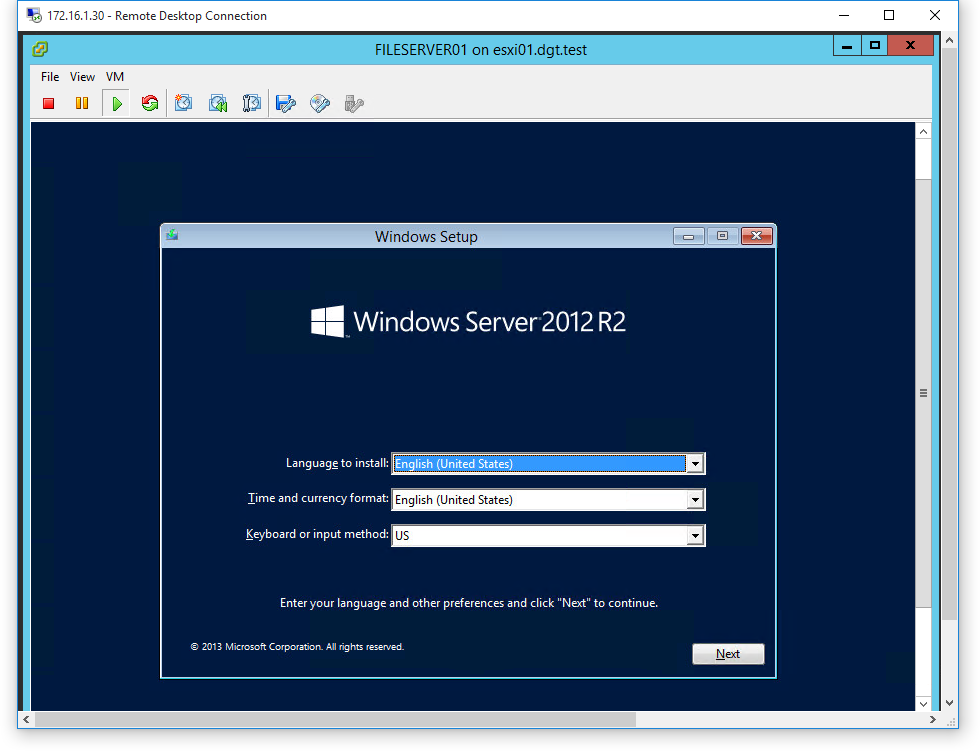Image resolution: width=980 pixels, height=751 pixels.
Task: Expand the Language to install dropdown
Action: pyautogui.click(x=695, y=464)
